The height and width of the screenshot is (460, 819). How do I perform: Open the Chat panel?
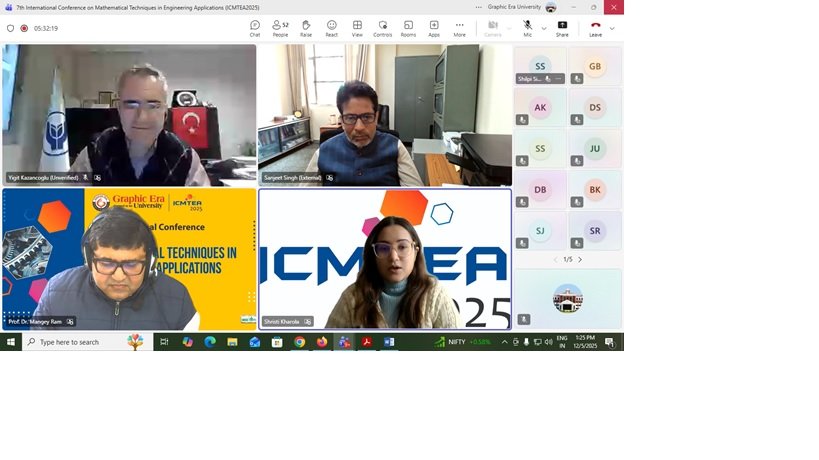tap(255, 28)
